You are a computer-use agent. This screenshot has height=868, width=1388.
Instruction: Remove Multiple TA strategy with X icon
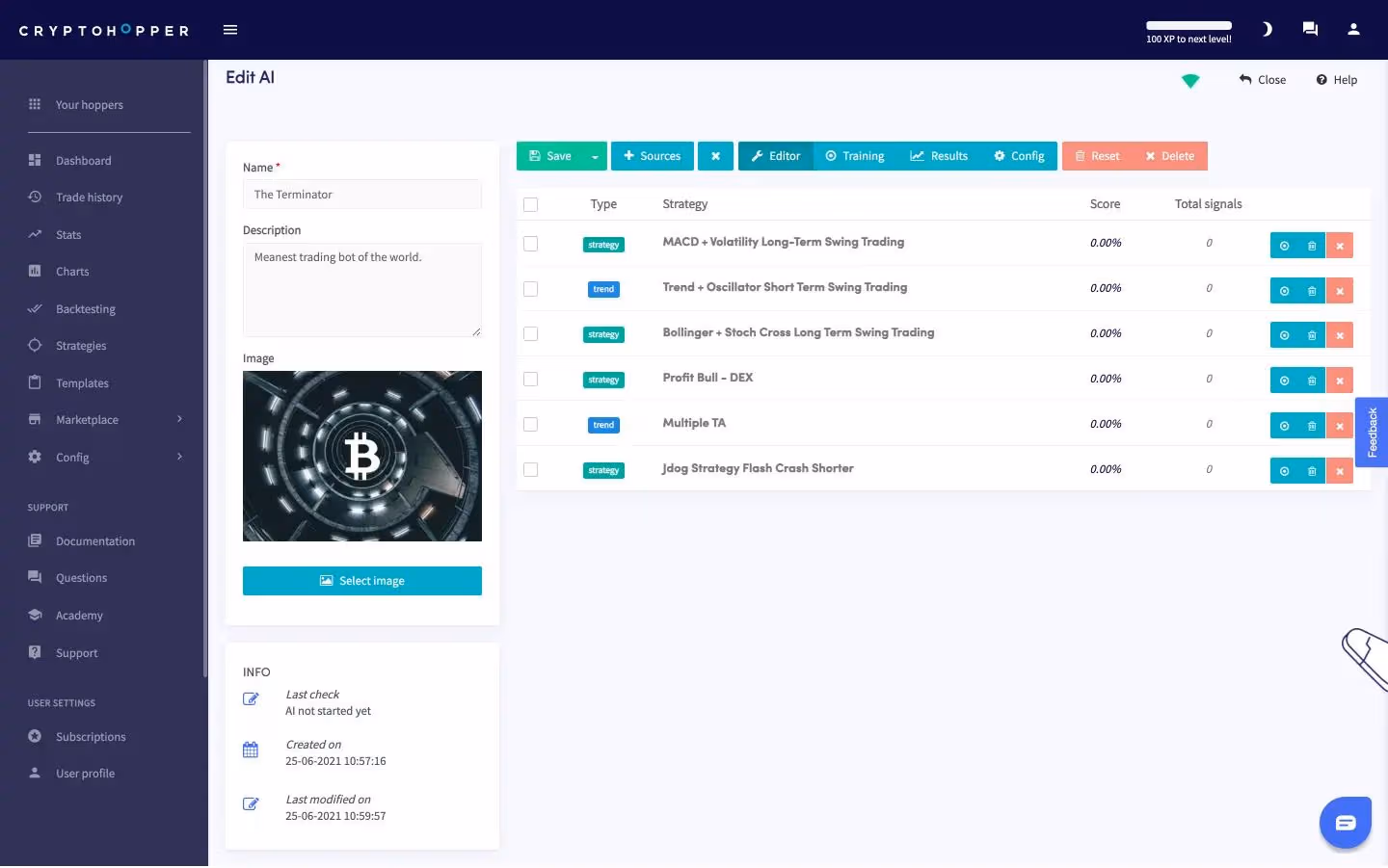[1339, 426]
